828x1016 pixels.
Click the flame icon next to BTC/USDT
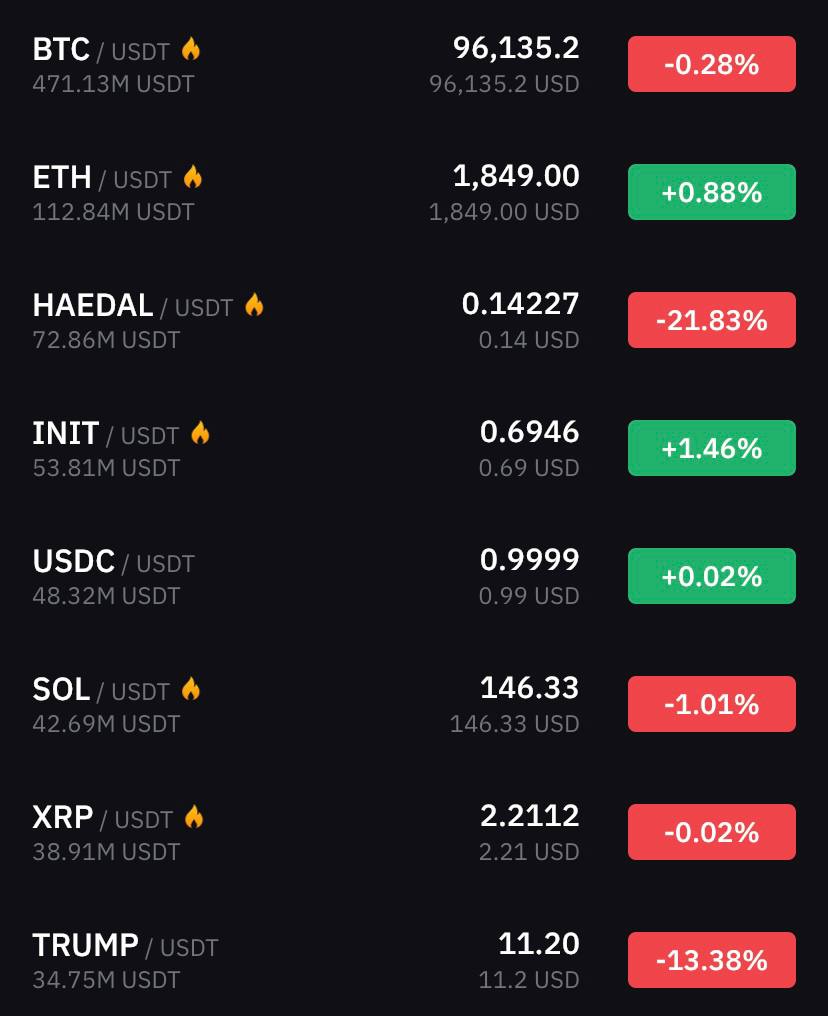pyautogui.click(x=190, y=49)
